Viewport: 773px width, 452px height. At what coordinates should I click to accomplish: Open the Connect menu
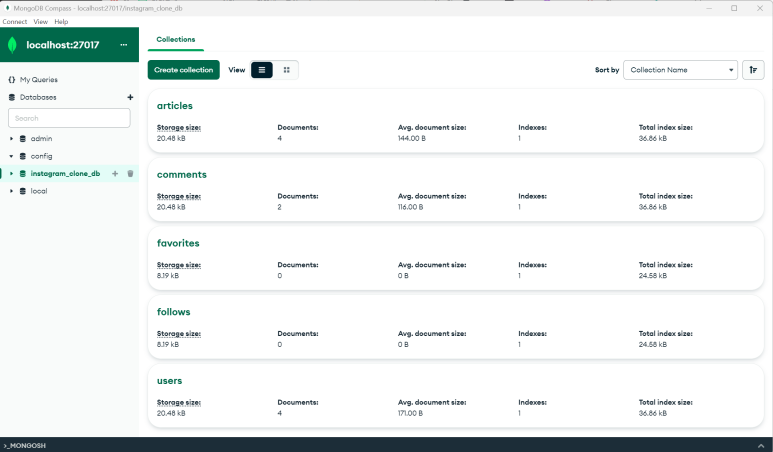15,22
